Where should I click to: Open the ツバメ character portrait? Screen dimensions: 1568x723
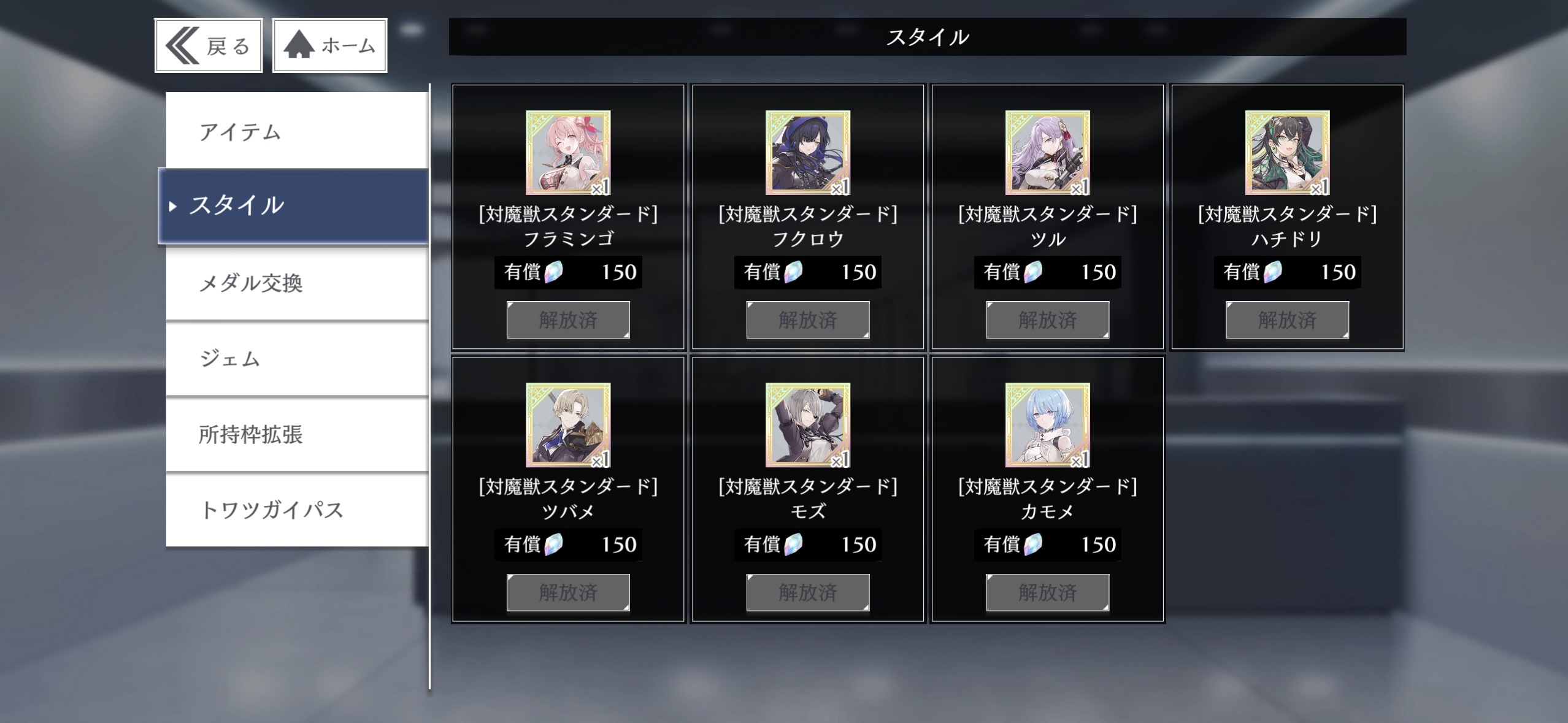click(x=568, y=425)
